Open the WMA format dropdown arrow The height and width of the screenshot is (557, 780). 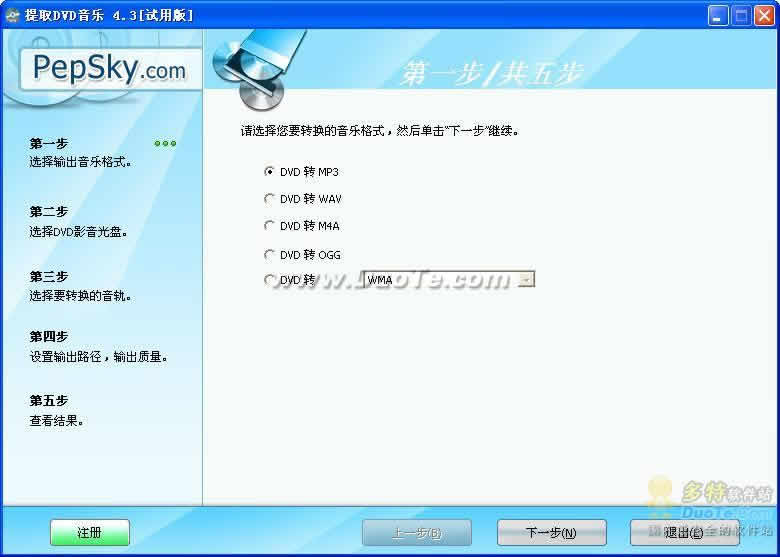[527, 279]
